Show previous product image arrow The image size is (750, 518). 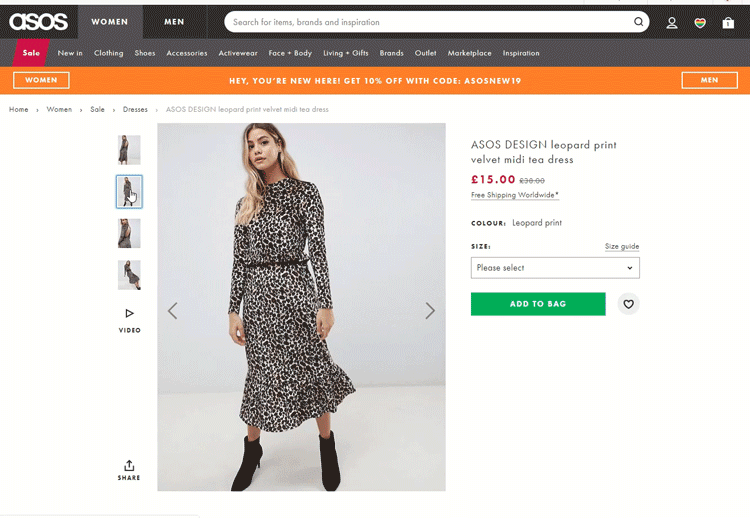point(173,311)
